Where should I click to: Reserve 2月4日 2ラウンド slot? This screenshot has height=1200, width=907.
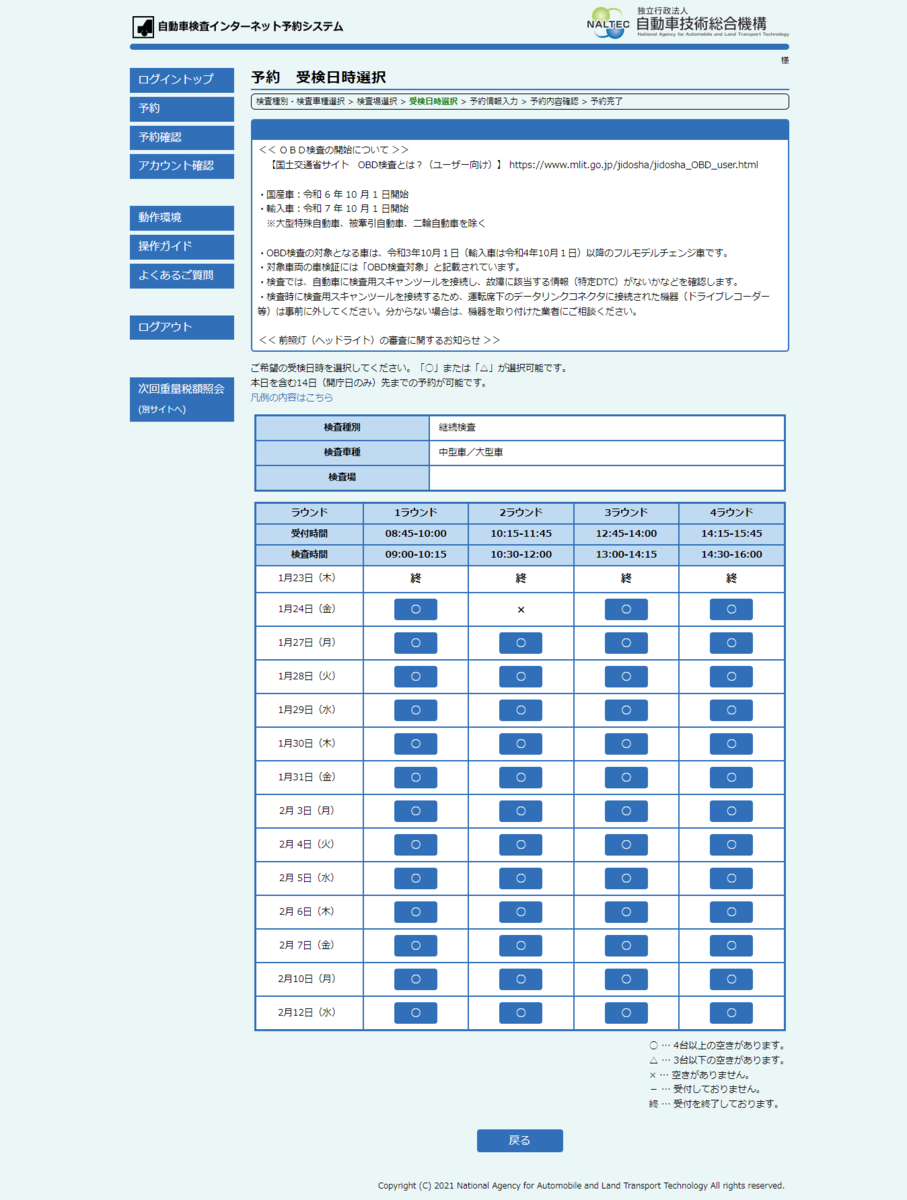pyautogui.click(x=521, y=845)
